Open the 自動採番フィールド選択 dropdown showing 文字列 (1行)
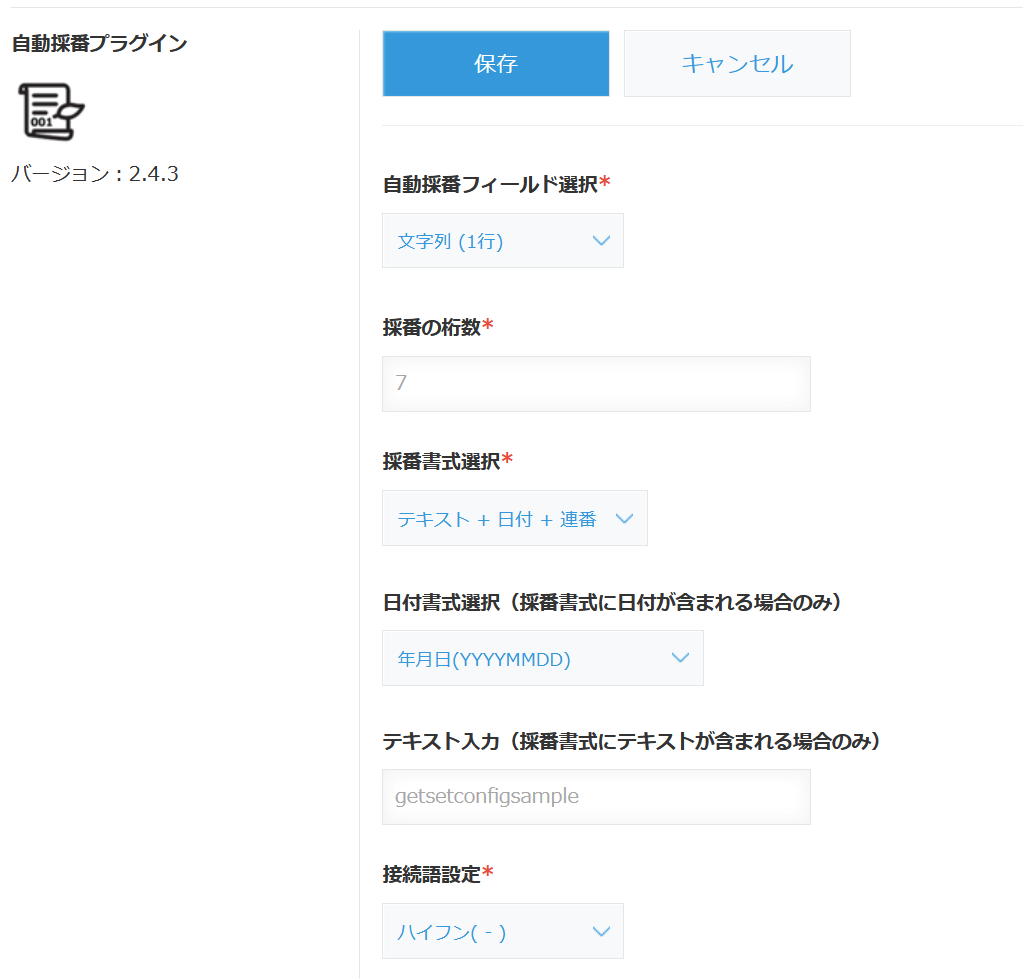The height and width of the screenshot is (979, 1023). tap(503, 241)
